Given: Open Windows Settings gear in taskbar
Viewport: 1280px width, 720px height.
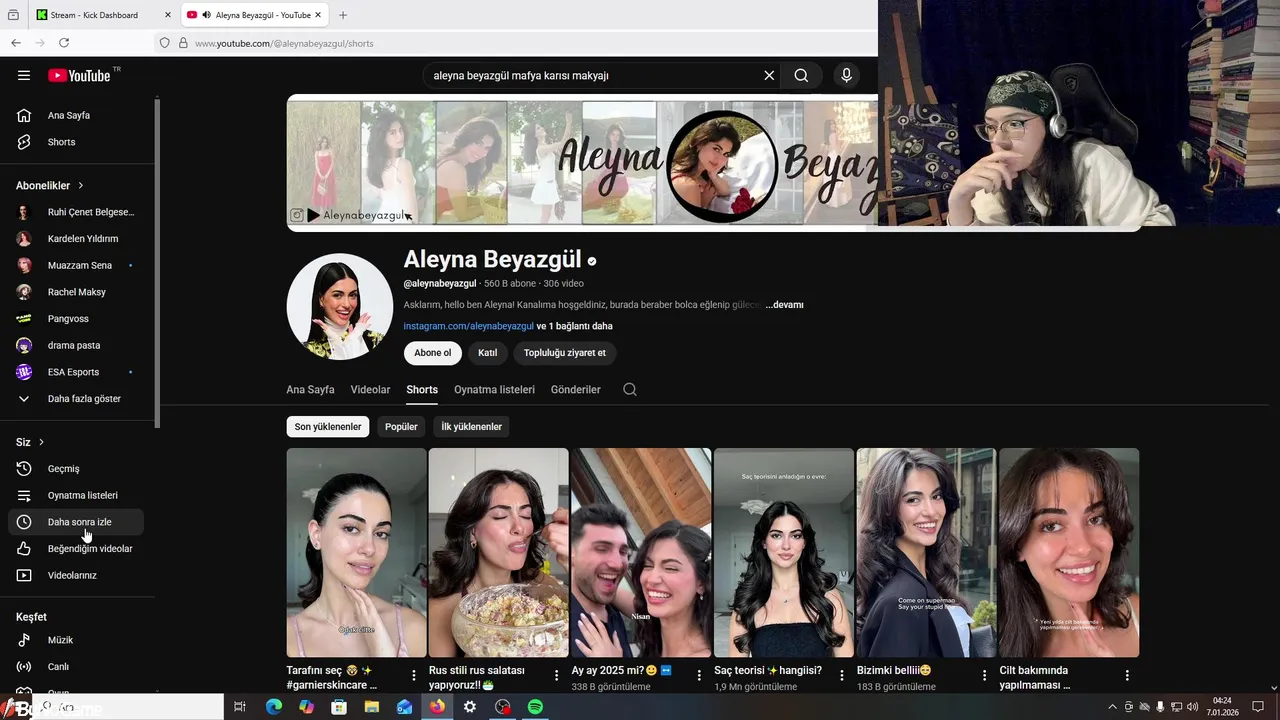Looking at the screenshot, I should point(470,707).
